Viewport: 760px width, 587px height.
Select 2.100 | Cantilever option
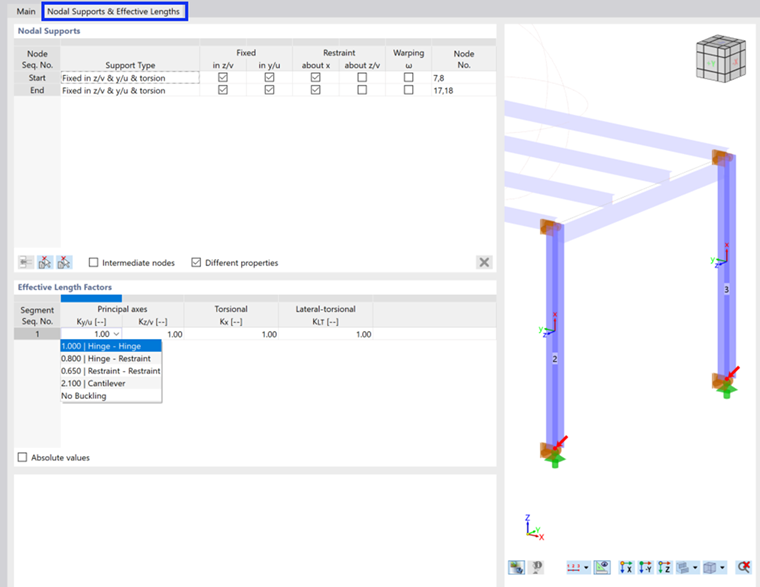pos(111,383)
